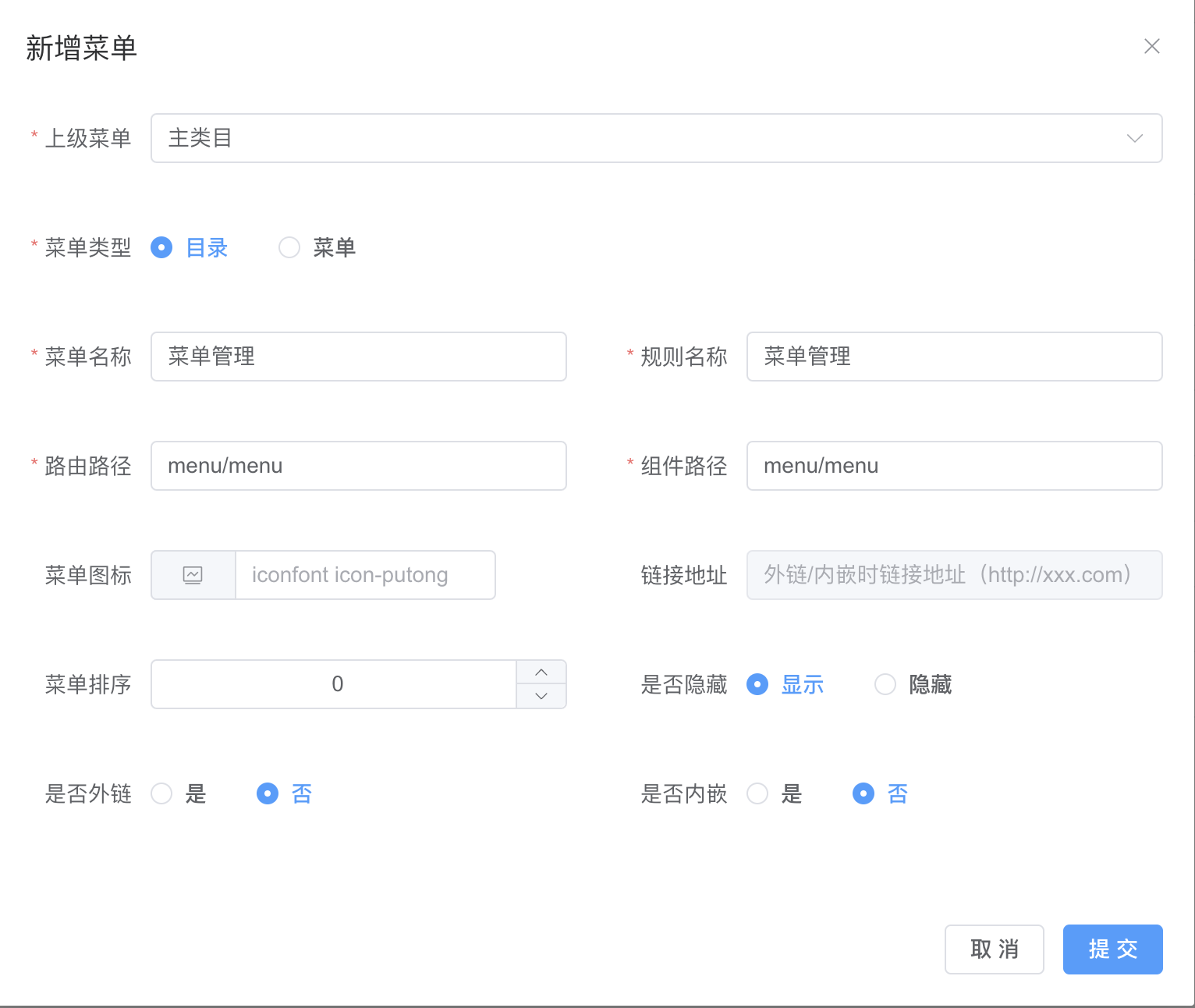This screenshot has width=1195, height=1008.
Task: Click the disabled 链接地址 input field
Action: (954, 575)
